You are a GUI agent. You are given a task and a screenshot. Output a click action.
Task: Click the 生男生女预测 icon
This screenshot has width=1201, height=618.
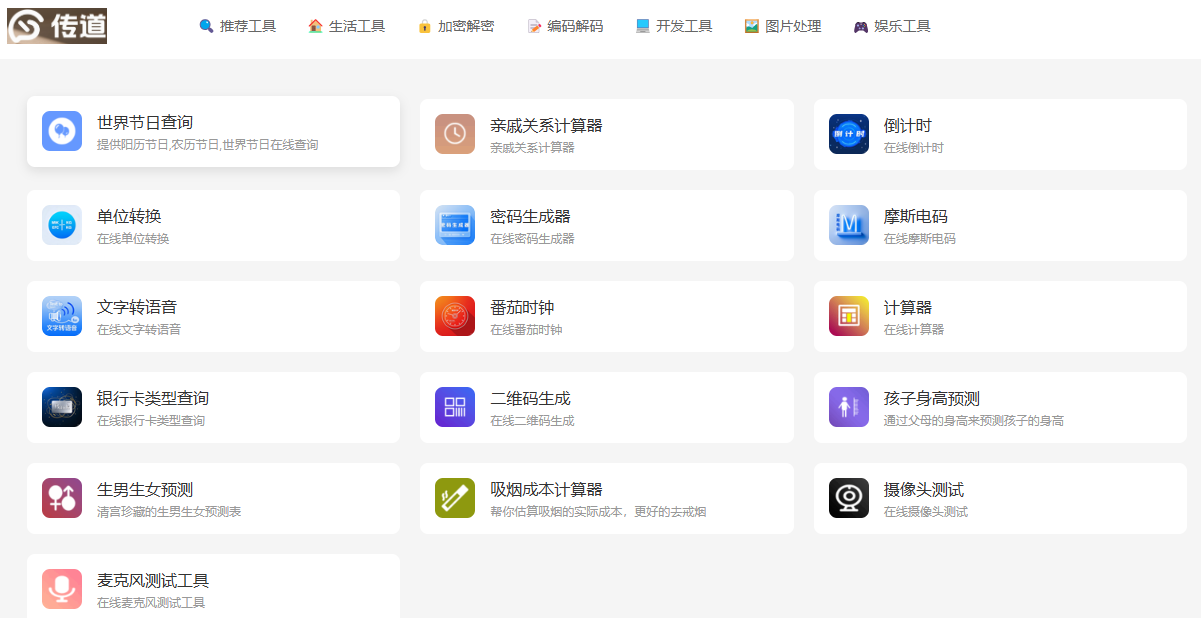pyautogui.click(x=62, y=498)
